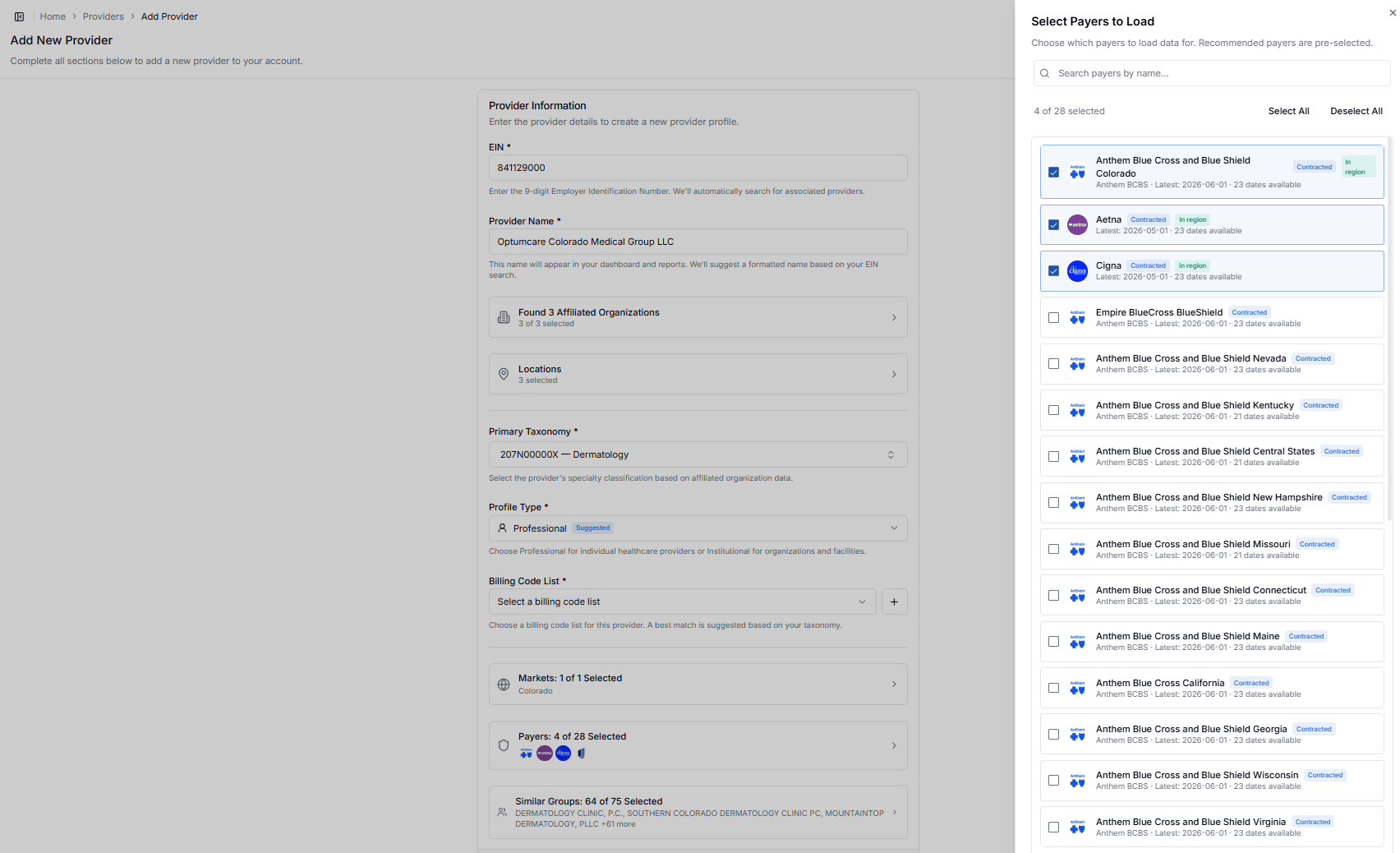Select the Anthem Blue Cross and Blue Shield Connecticut row

(1212, 595)
